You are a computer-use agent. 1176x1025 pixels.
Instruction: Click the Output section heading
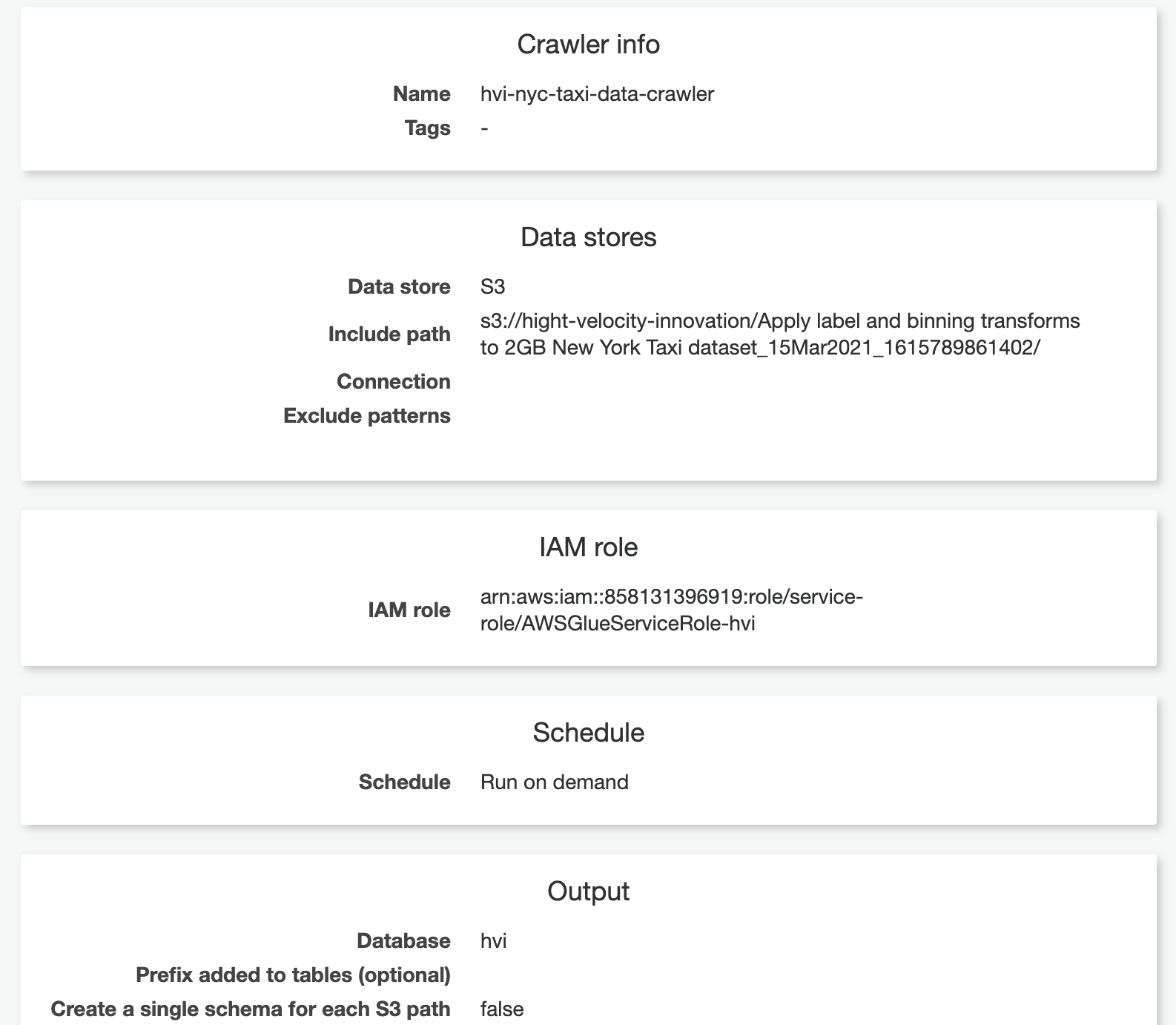click(588, 891)
